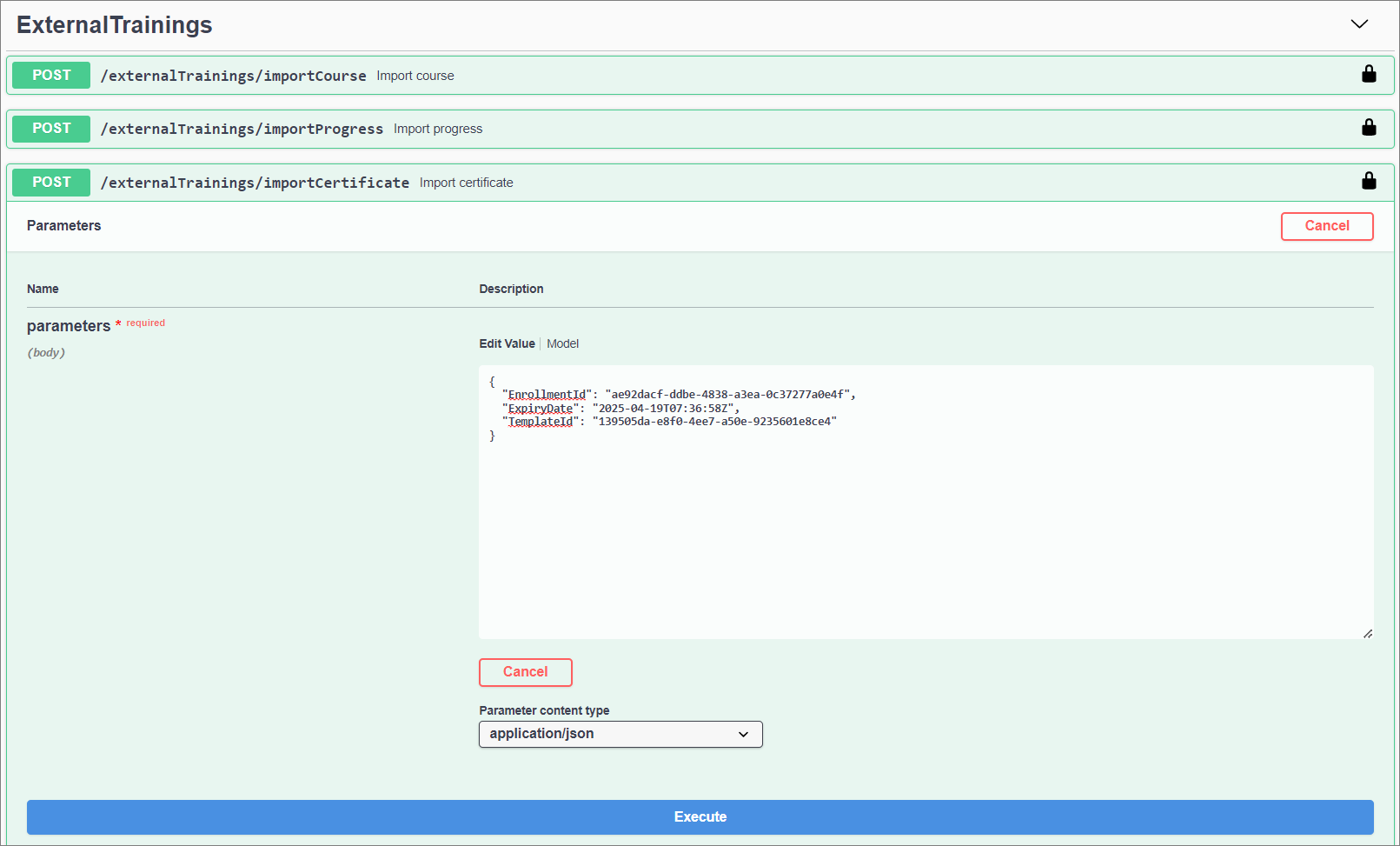Place cursor on the TemplateId value
Screen dimensions: 1400x846
coord(714,422)
